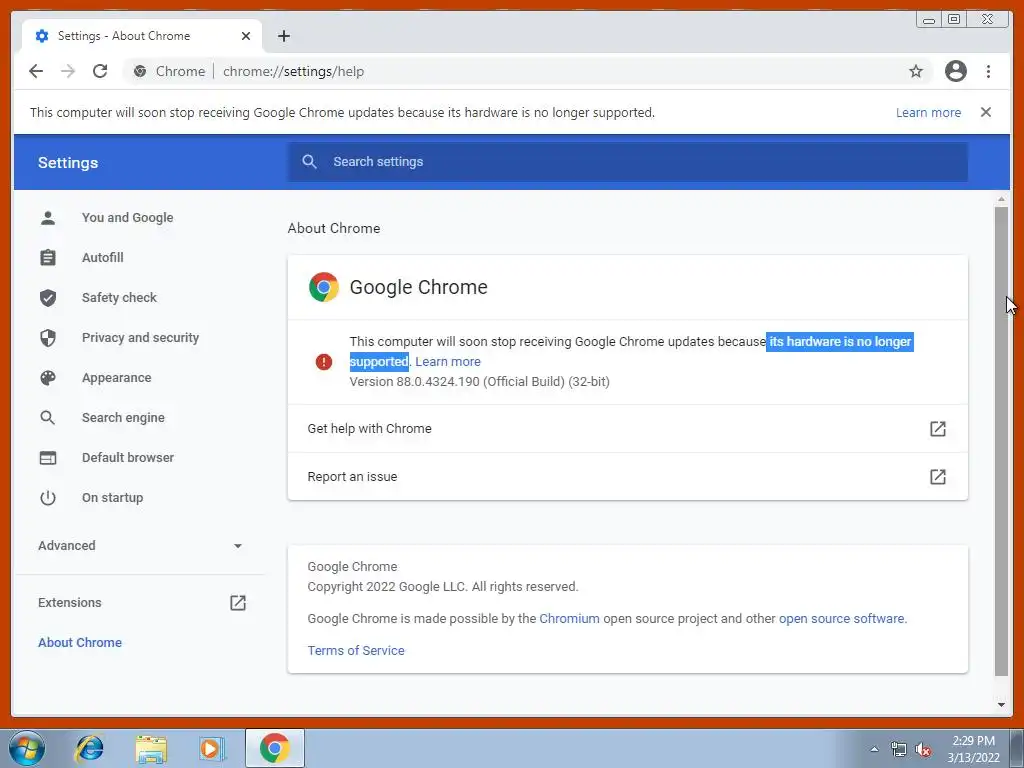Bookmark this page with the star icon
This screenshot has width=1024, height=768.
916,71
